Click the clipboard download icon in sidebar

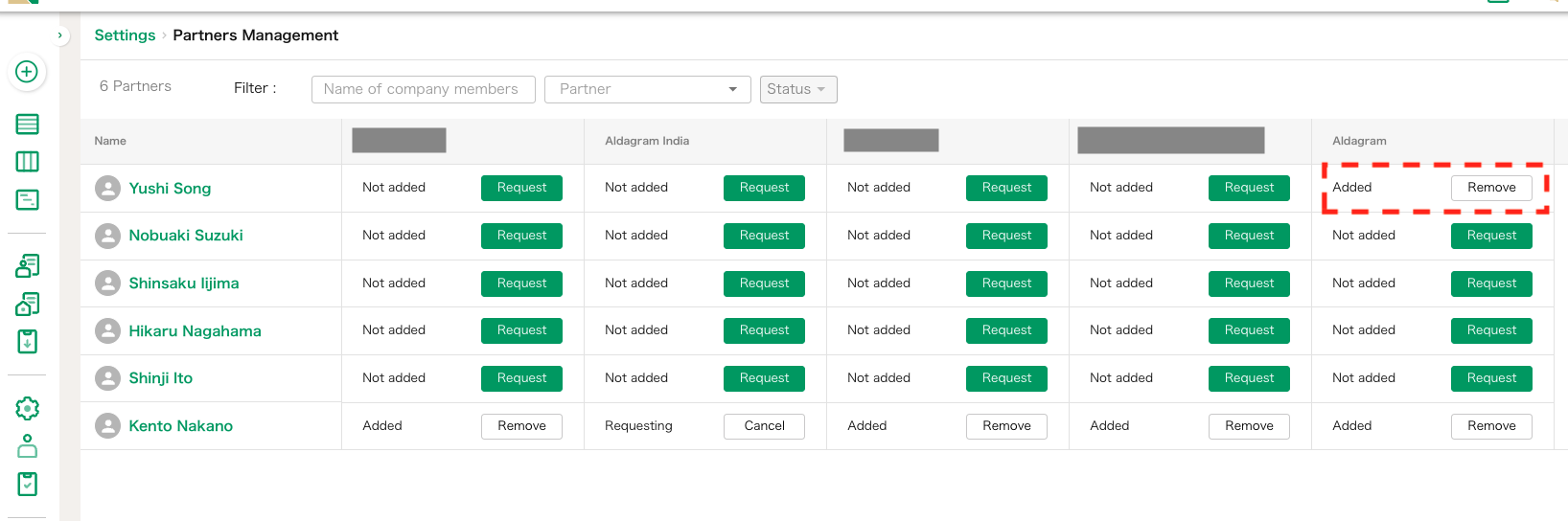coord(27,342)
